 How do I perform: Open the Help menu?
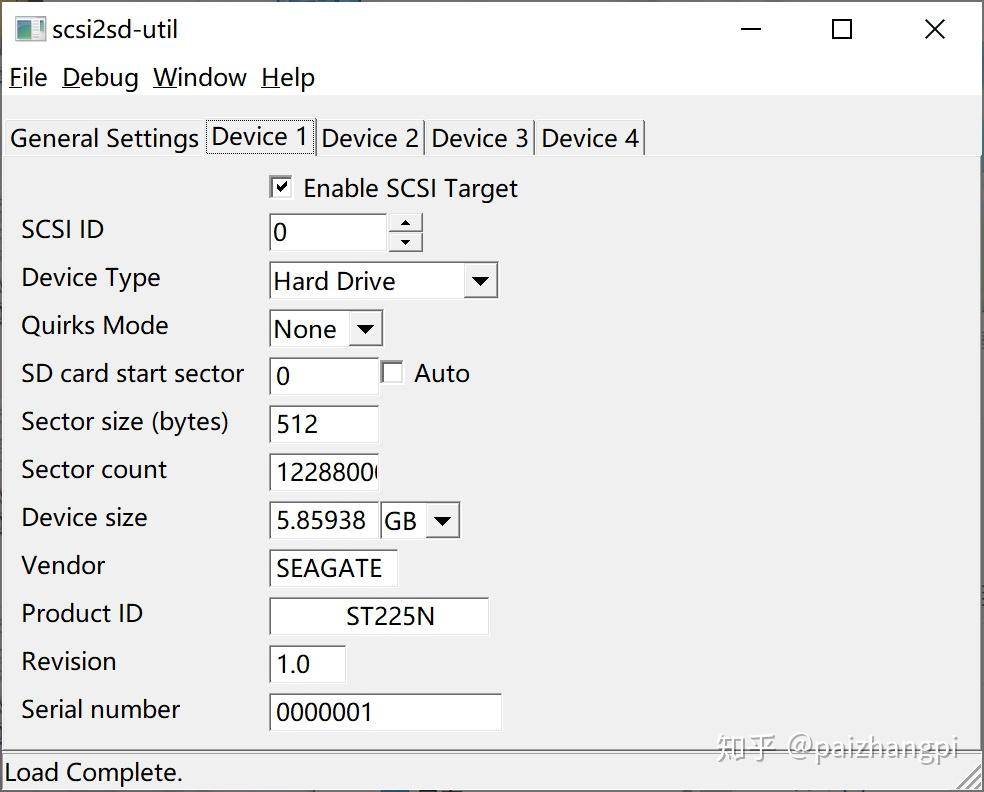tap(287, 77)
